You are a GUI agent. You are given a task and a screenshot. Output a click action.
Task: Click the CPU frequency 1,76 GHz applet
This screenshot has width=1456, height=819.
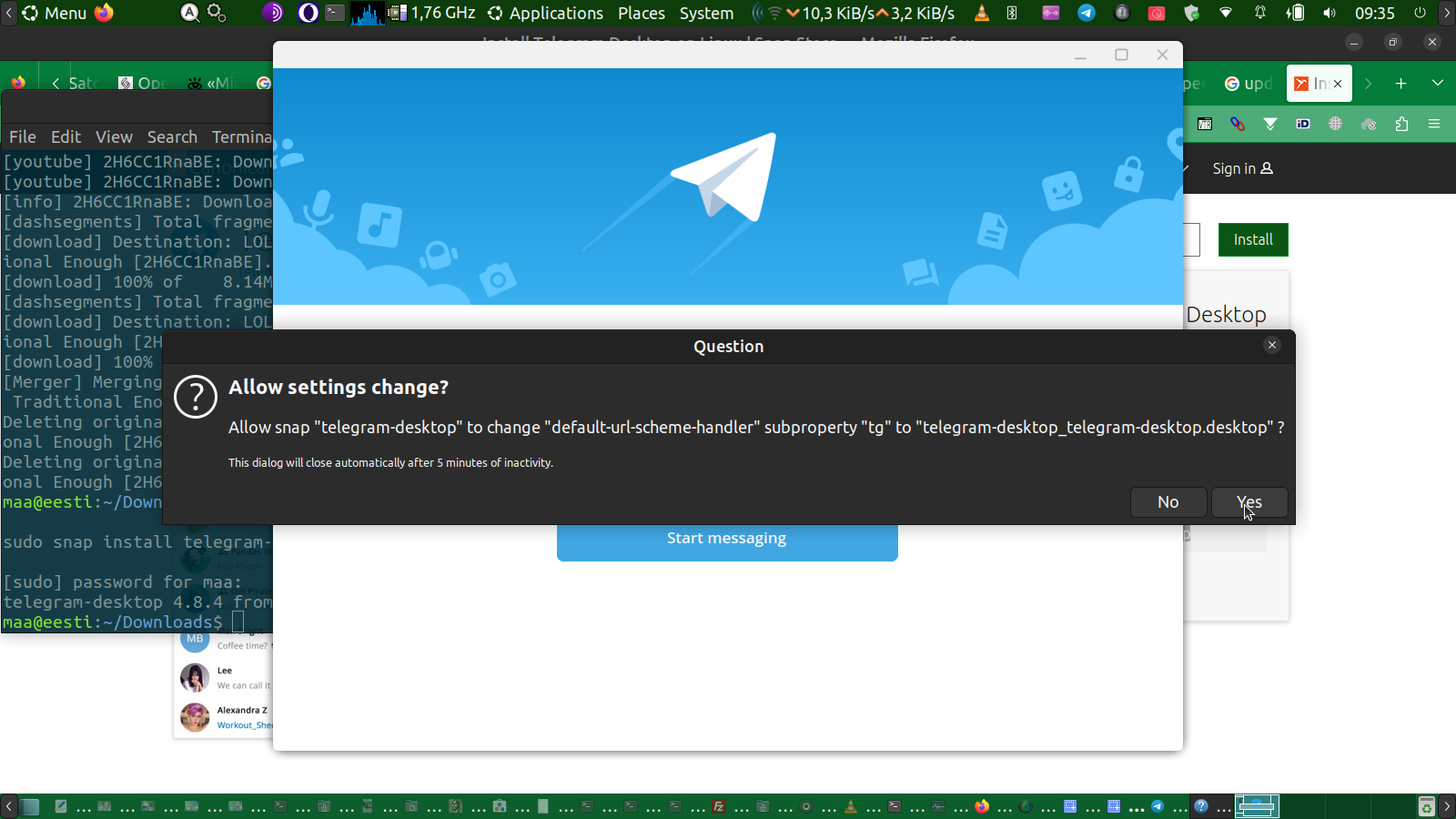tap(432, 13)
